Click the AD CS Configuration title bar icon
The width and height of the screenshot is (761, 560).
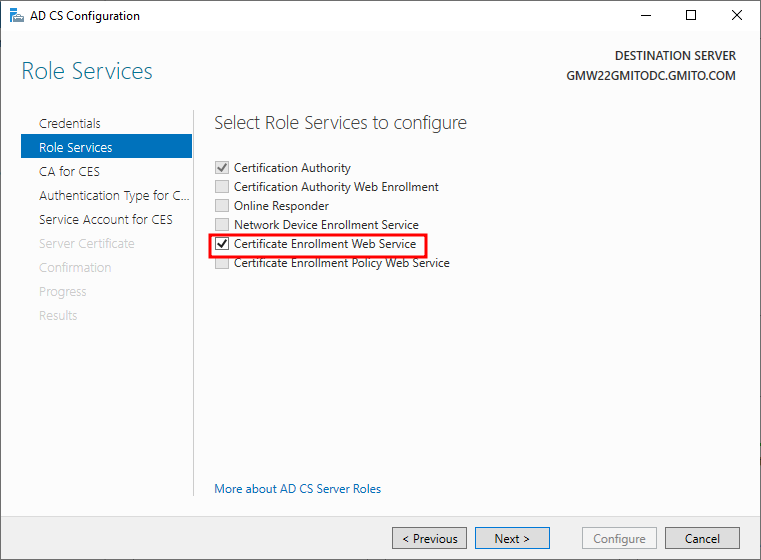[17, 16]
